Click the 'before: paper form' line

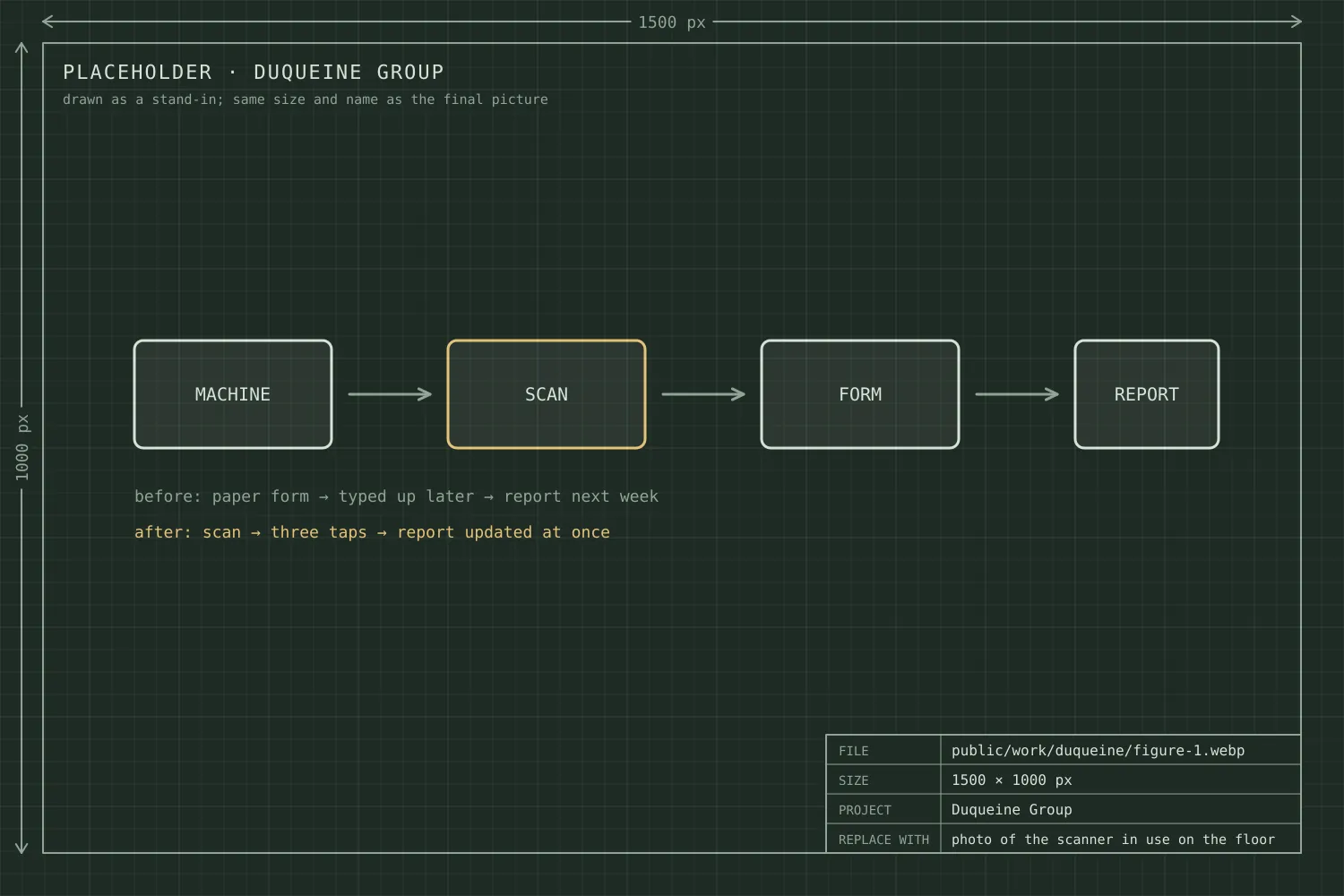[x=396, y=496]
